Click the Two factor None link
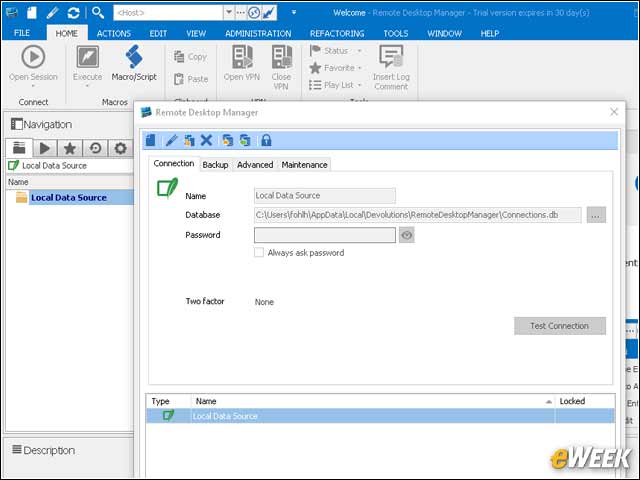 coord(264,302)
